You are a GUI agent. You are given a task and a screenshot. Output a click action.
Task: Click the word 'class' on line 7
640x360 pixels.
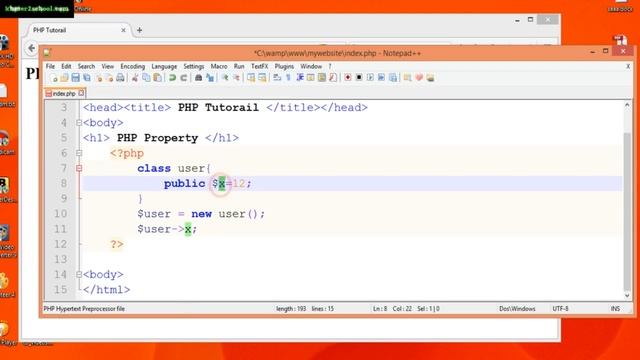pos(154,168)
